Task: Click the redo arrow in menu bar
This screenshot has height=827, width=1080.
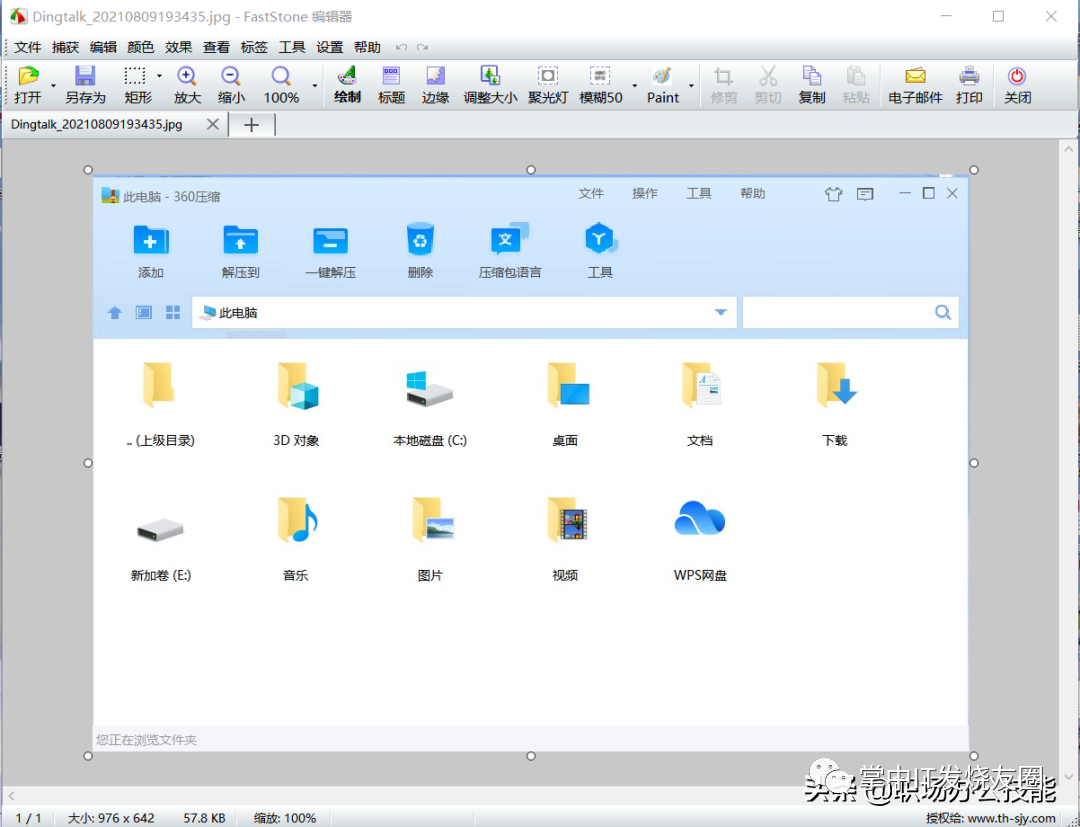Action: [422, 48]
